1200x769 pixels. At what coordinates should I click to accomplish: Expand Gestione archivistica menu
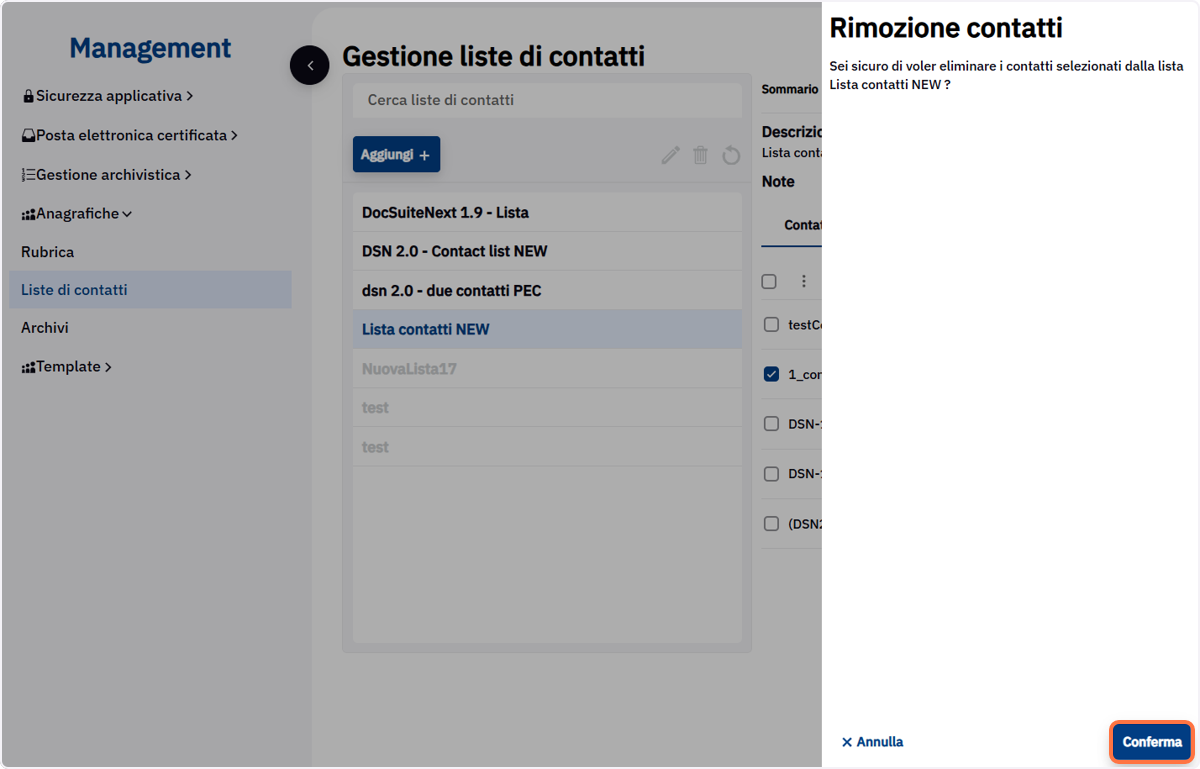click(x=106, y=174)
